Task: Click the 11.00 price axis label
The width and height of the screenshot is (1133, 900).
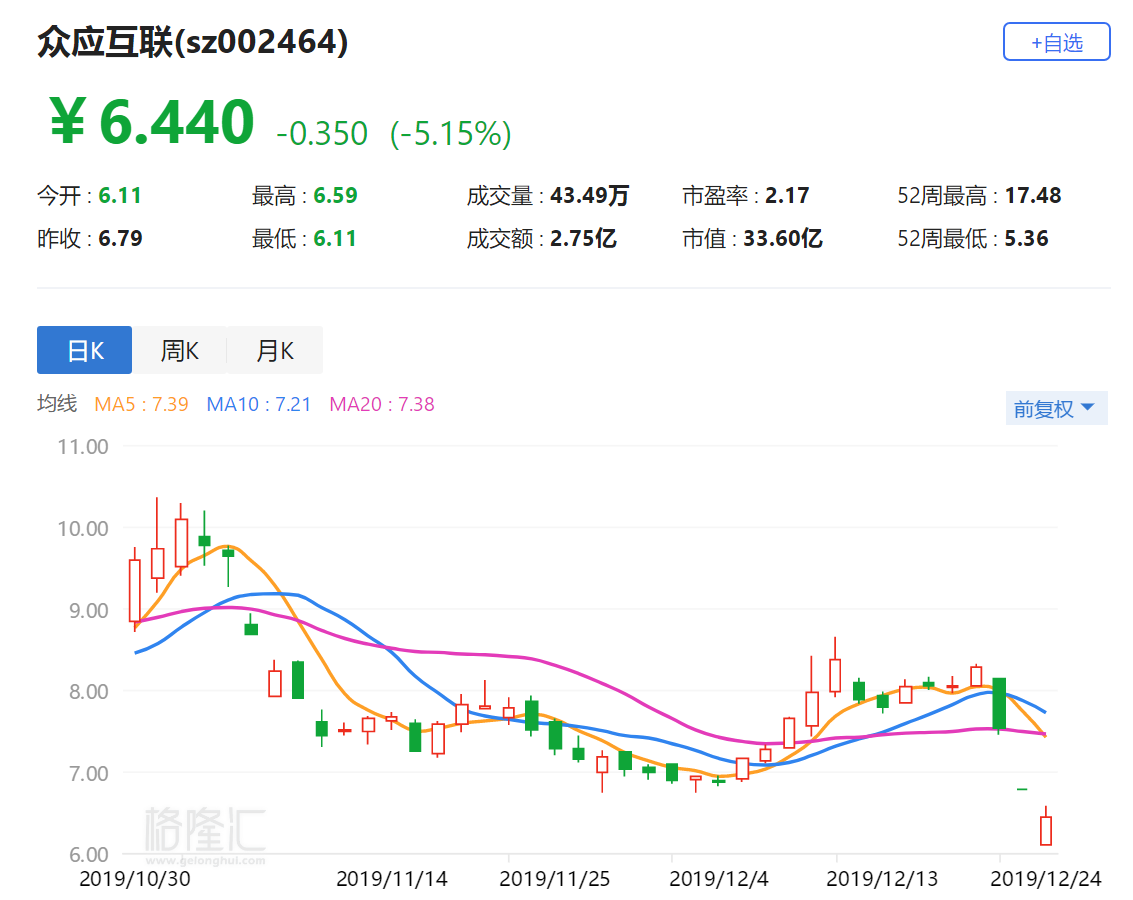Action: [83, 446]
